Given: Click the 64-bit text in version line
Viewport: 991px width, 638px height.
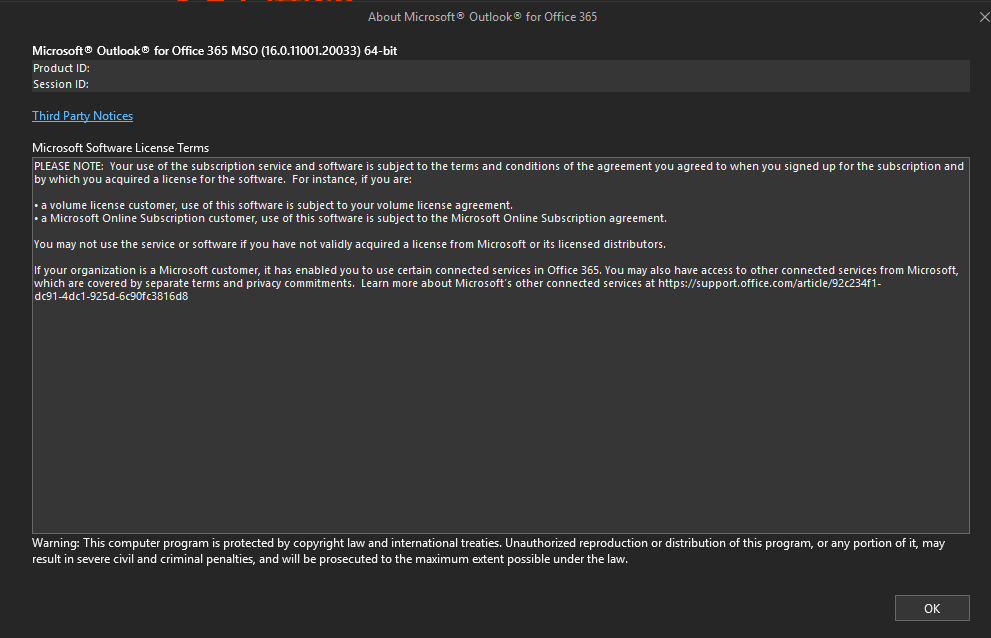Looking at the screenshot, I should [380, 51].
